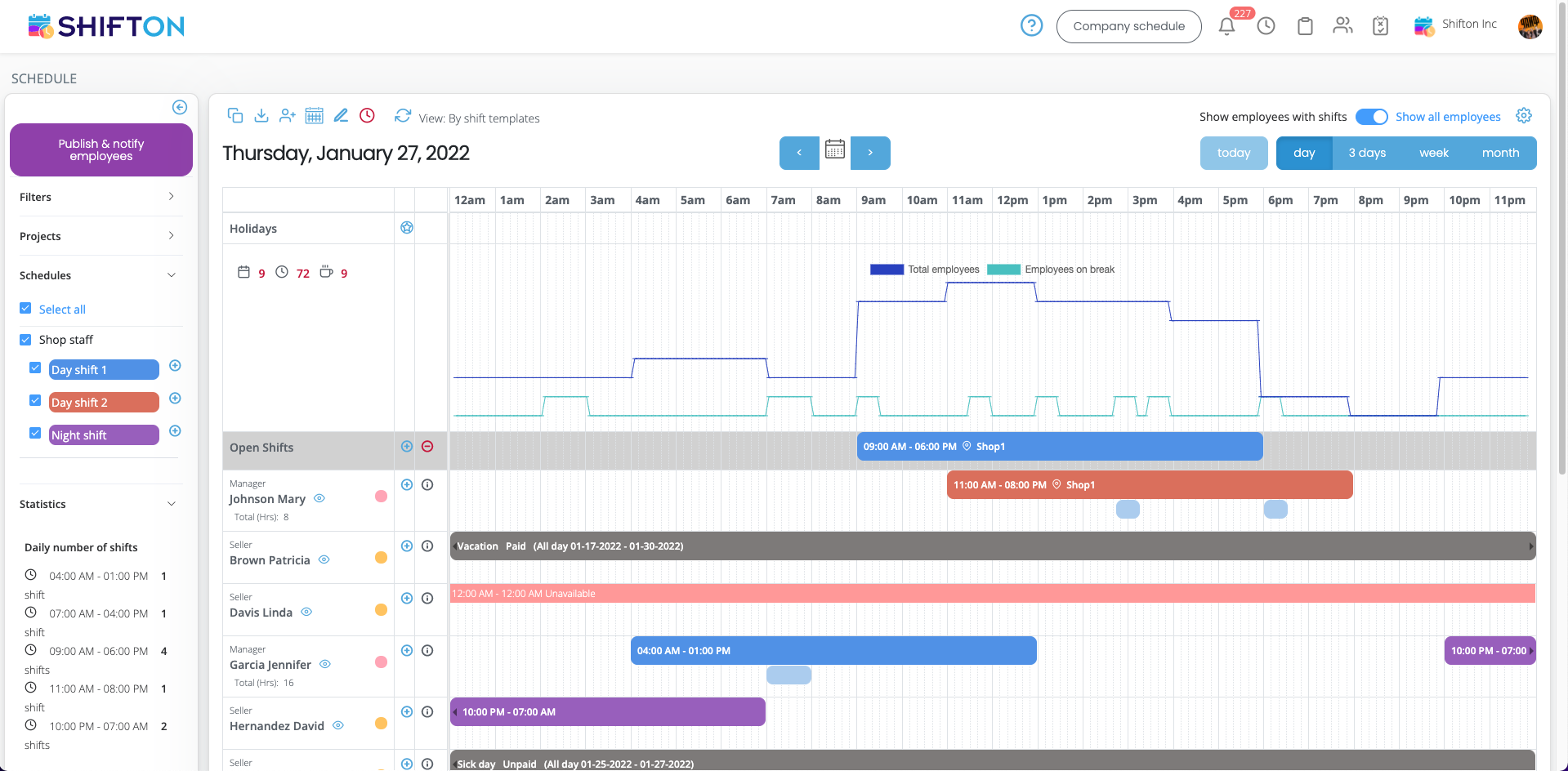The image size is (1568, 771).
Task: Uncheck the Night shift checkbox
Action: (x=35, y=434)
